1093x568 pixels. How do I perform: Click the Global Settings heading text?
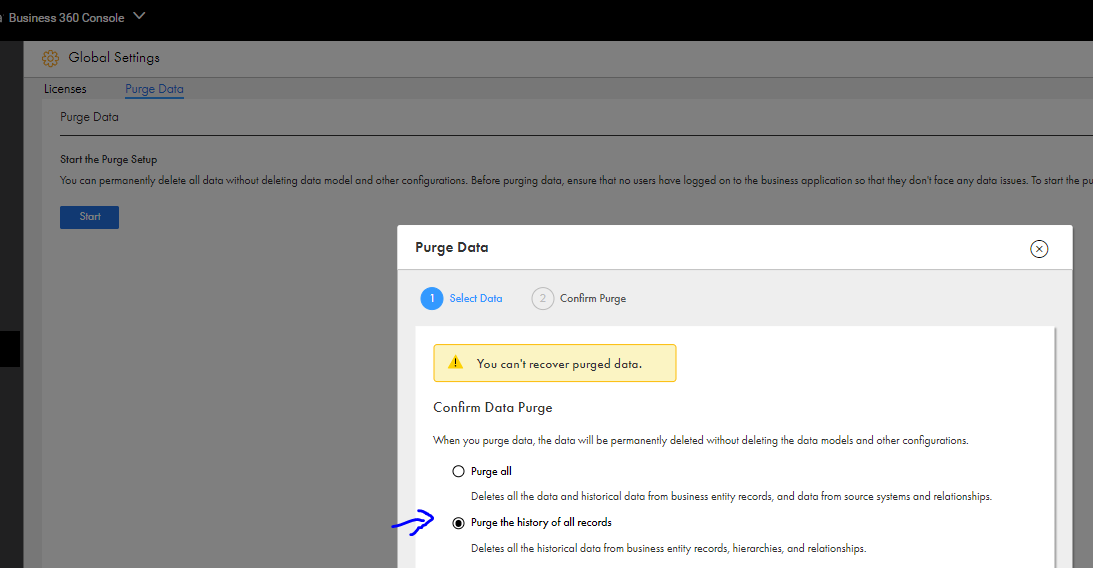click(x=114, y=58)
